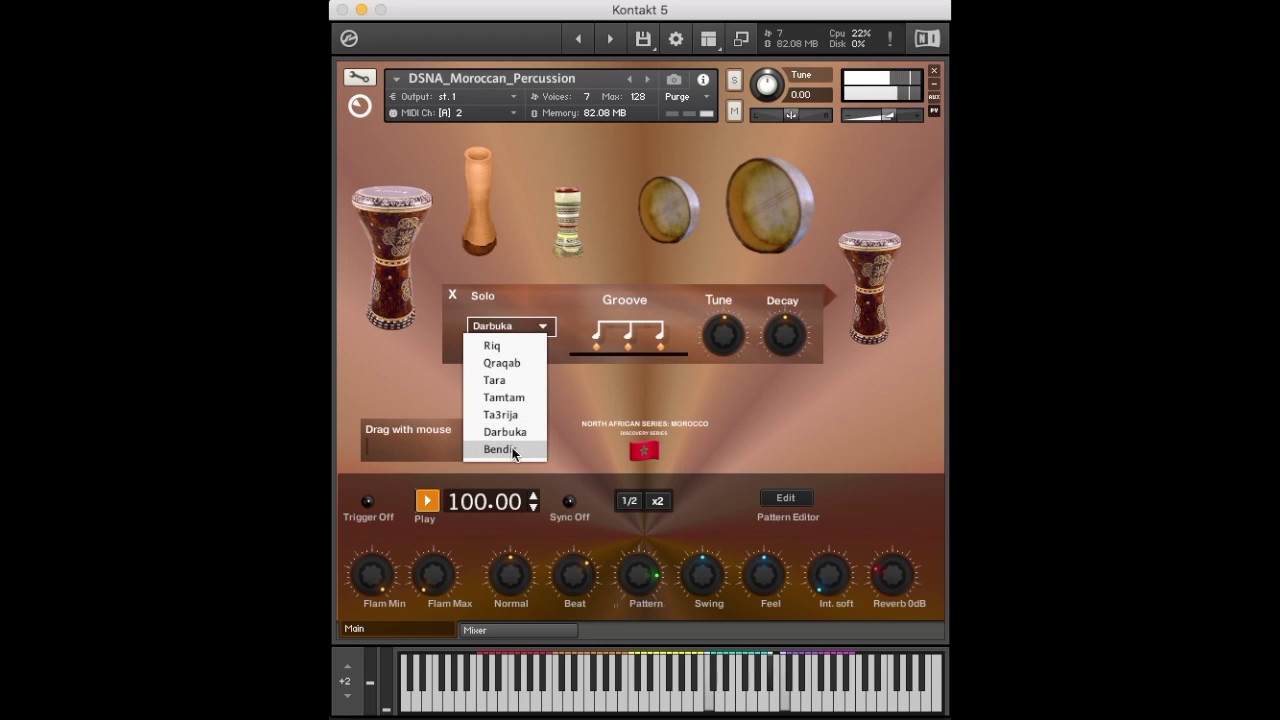The height and width of the screenshot is (720, 1280).
Task: Click the Swing knob
Action: pos(702,574)
